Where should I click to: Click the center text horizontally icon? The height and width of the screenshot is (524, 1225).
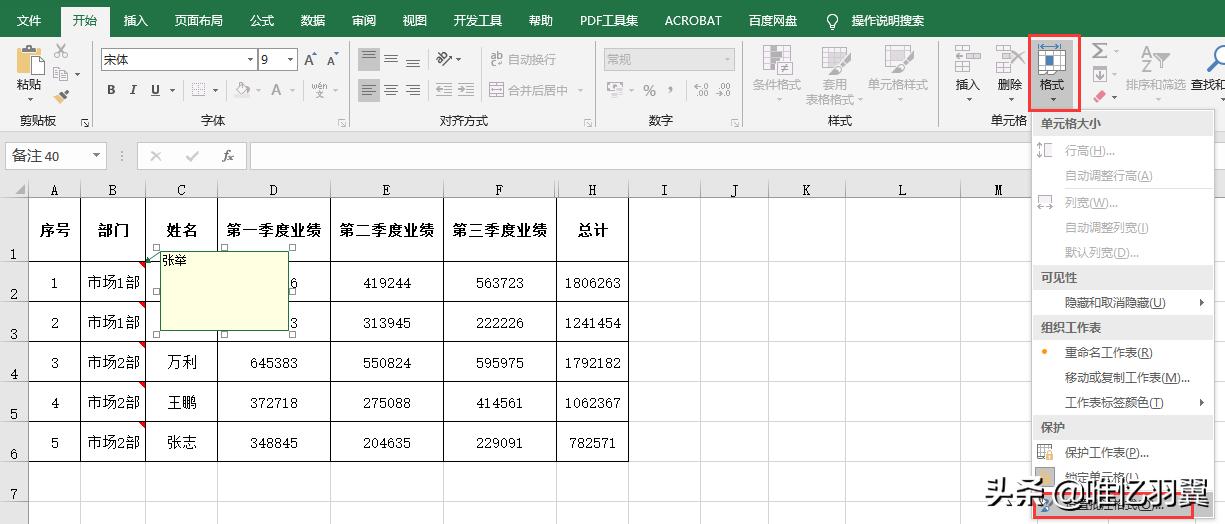pyautogui.click(x=392, y=90)
